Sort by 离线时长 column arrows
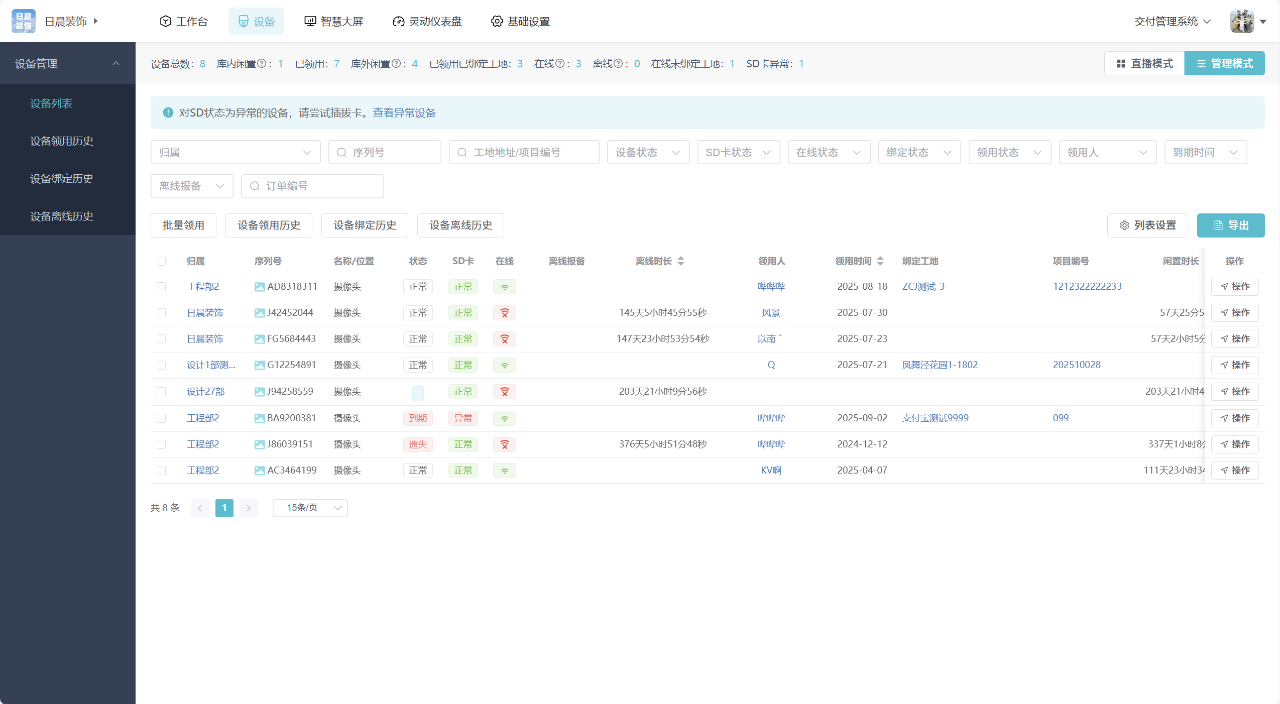Screen dimensions: 1280x704 [x=681, y=261]
